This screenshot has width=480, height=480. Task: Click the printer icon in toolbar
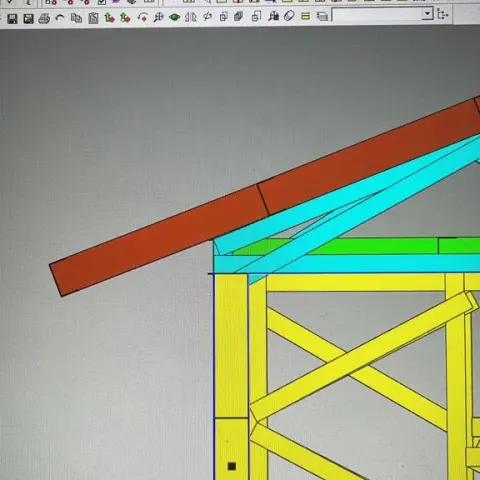[x=44, y=18]
